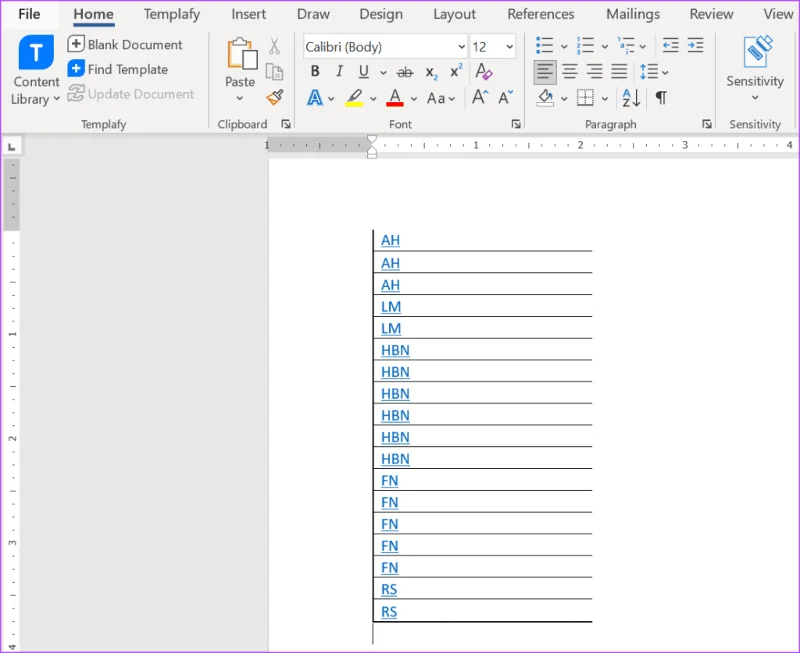
Task: Click the last RS hyperlink
Action: pos(389,611)
